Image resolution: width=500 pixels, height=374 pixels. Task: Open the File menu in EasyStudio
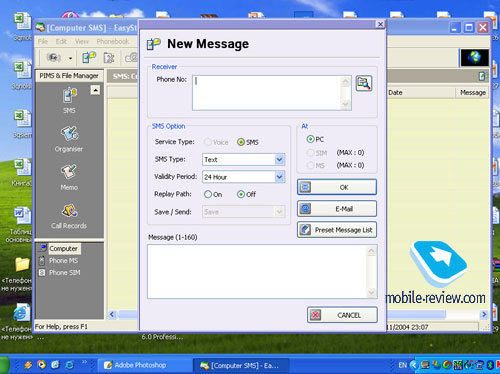coord(43,41)
